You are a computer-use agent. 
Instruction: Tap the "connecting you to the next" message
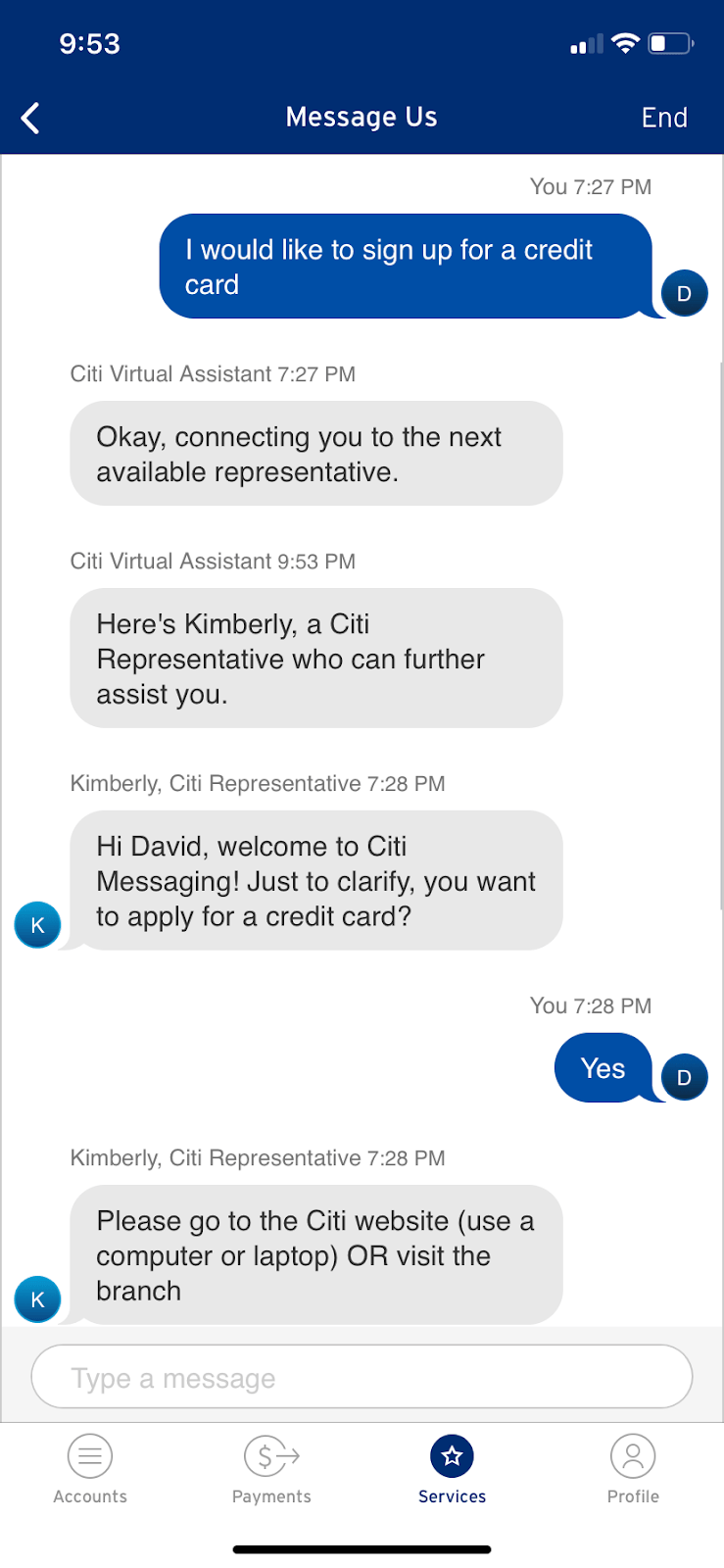pos(315,454)
